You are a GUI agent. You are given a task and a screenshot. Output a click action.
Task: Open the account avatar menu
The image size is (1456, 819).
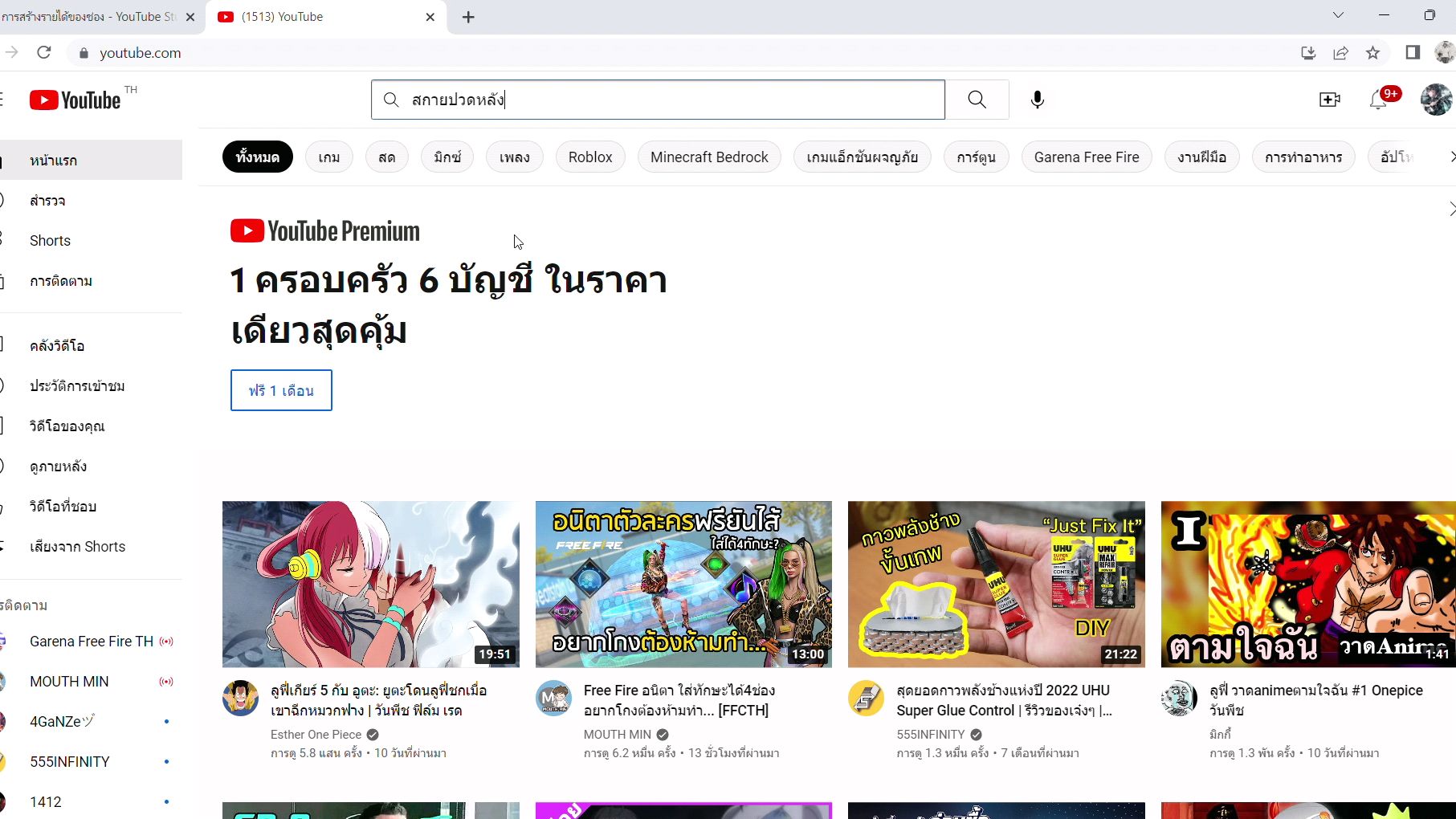1435,100
